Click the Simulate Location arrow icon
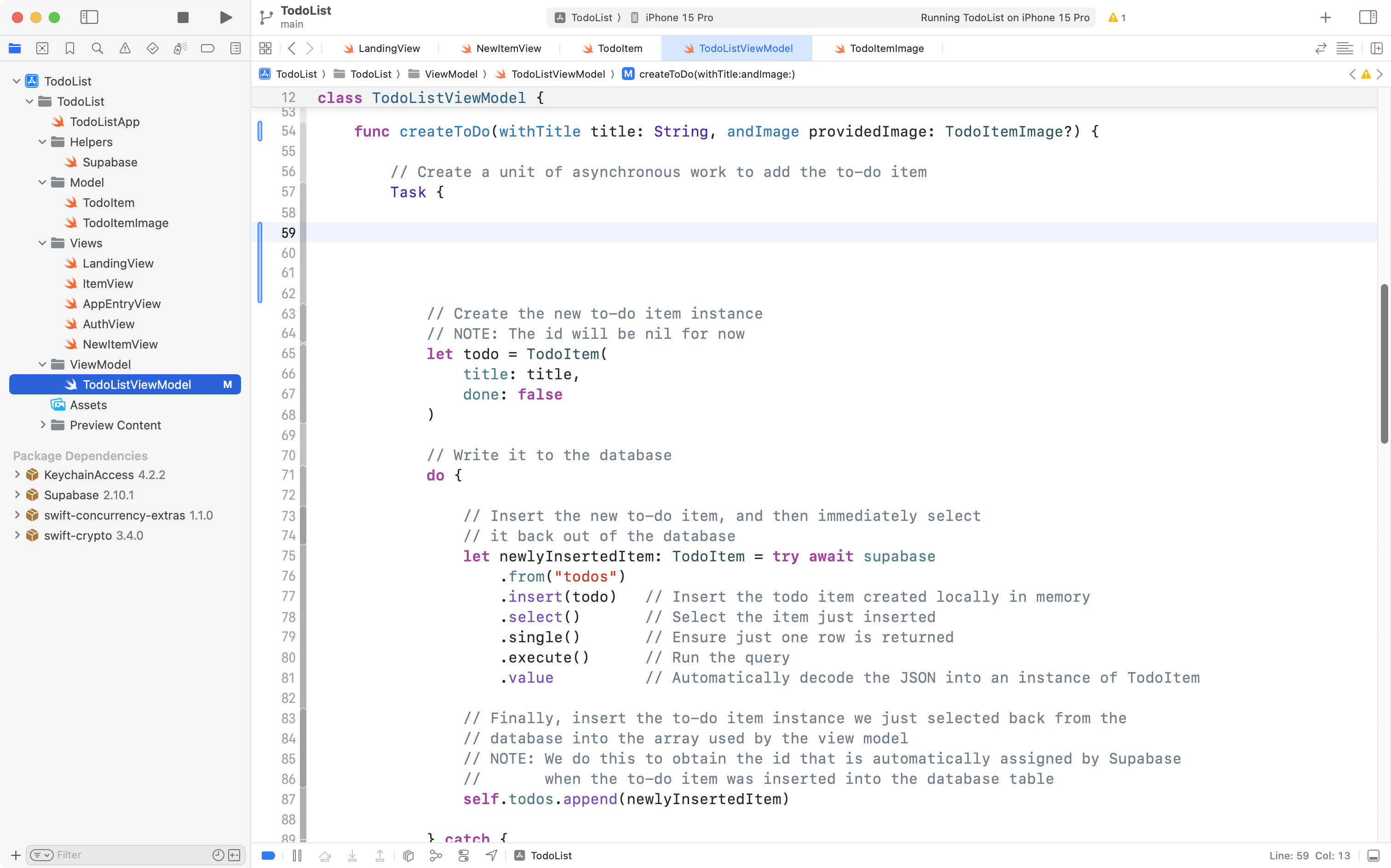 click(x=491, y=856)
